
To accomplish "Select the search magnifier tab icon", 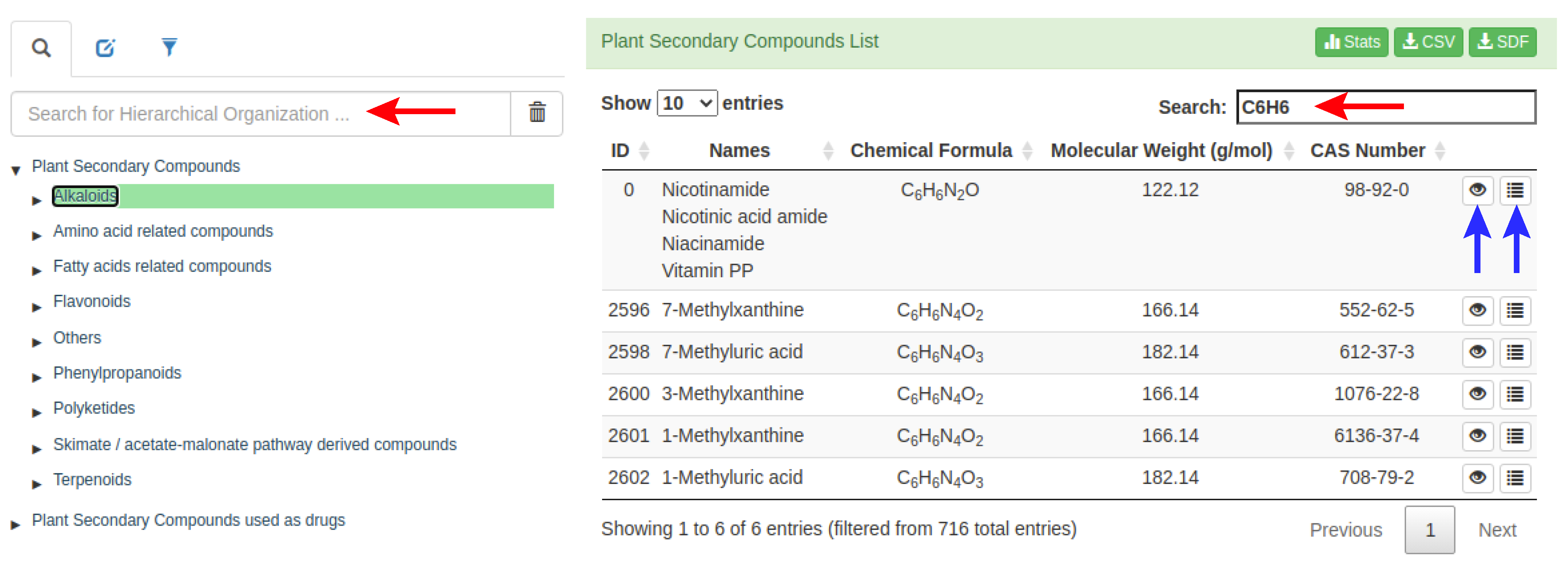I will pyautogui.click(x=41, y=47).
